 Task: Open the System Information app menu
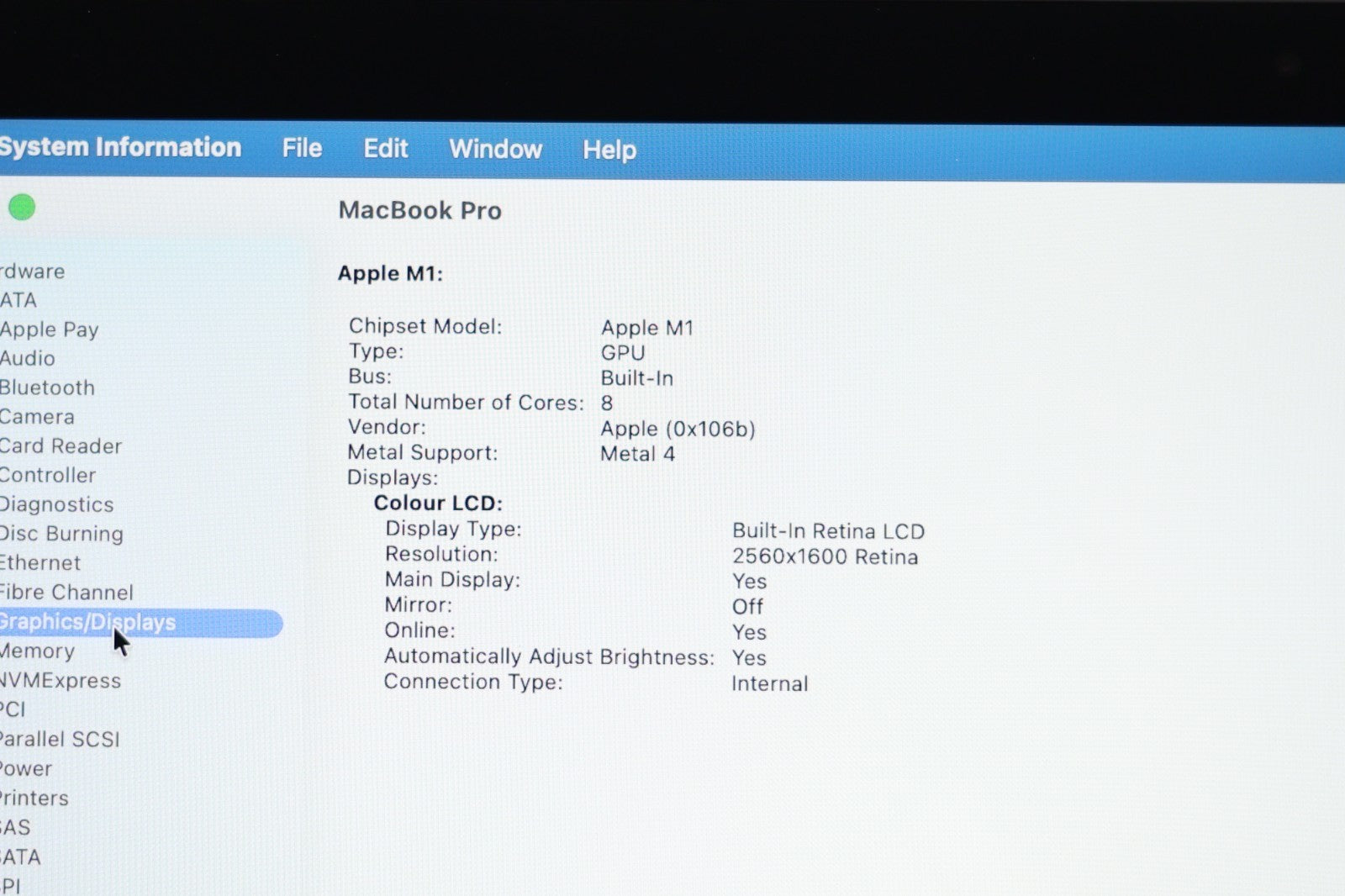coord(120,147)
